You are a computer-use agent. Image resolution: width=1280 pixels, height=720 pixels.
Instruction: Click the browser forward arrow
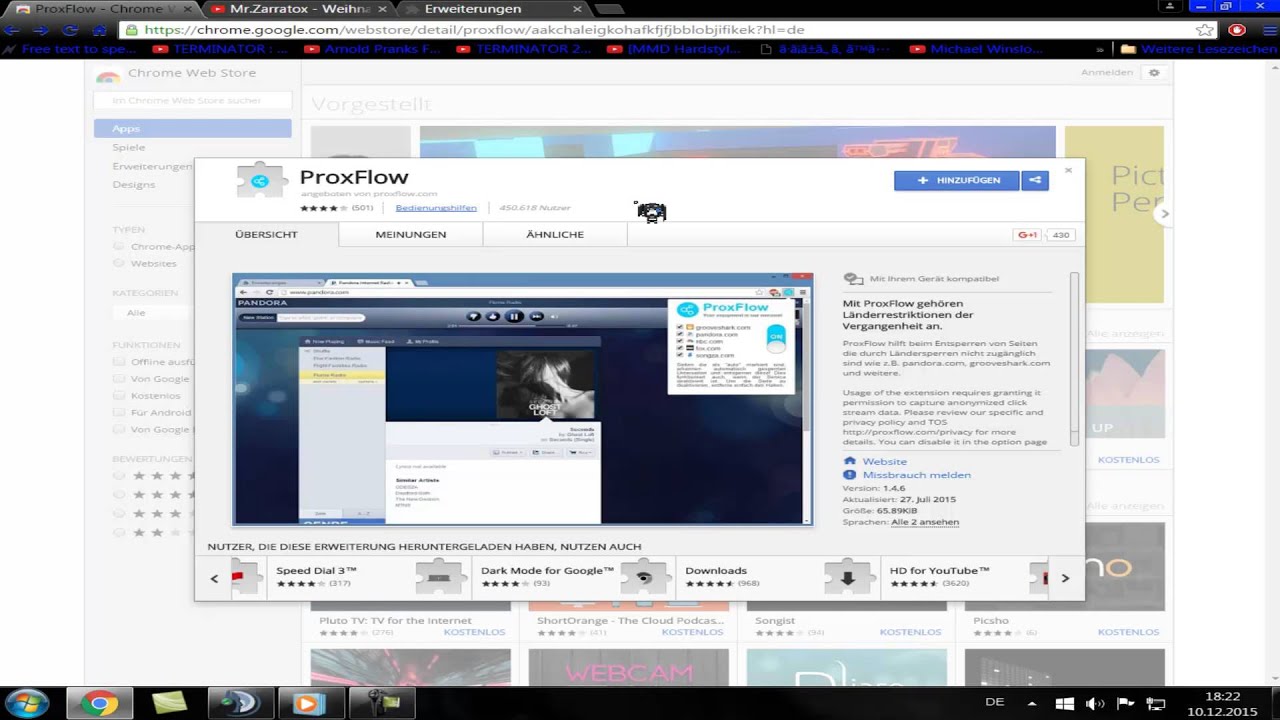click(41, 30)
